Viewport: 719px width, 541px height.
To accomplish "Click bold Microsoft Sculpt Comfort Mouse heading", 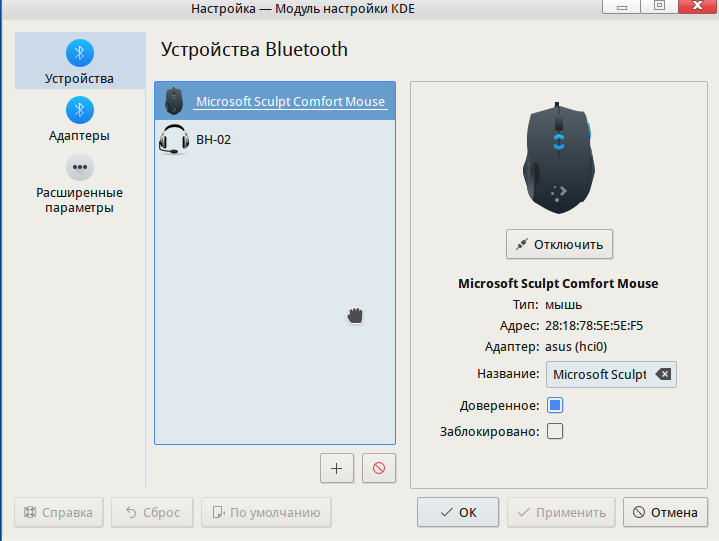I will pos(558,283).
